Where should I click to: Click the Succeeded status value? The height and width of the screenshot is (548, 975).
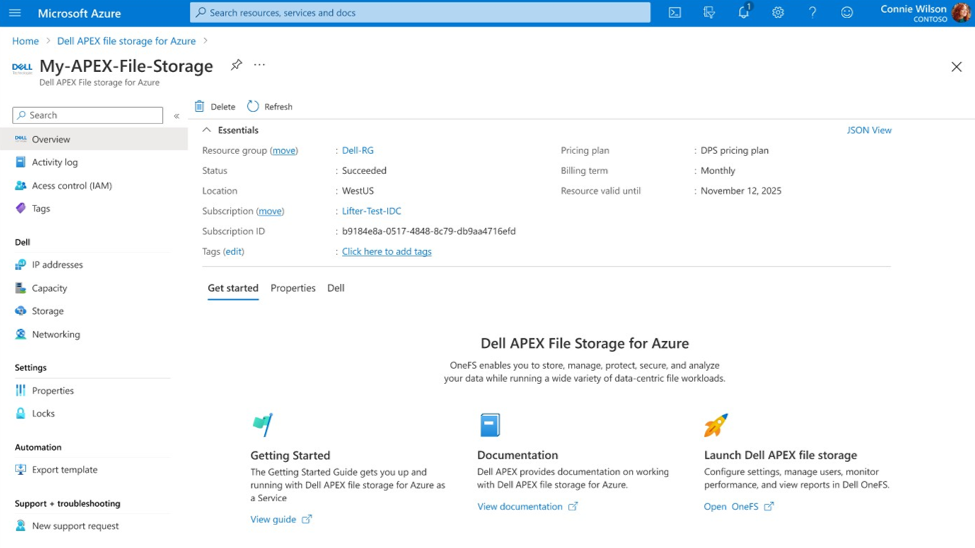[x=364, y=170]
